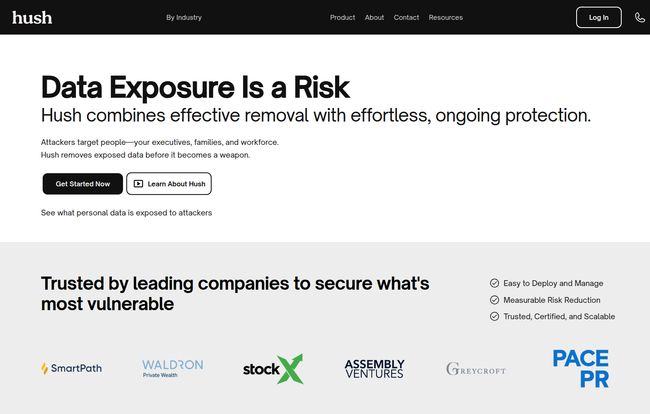Screen dimensions: 650x414
Task: Go to the About page
Action: click(x=374, y=17)
